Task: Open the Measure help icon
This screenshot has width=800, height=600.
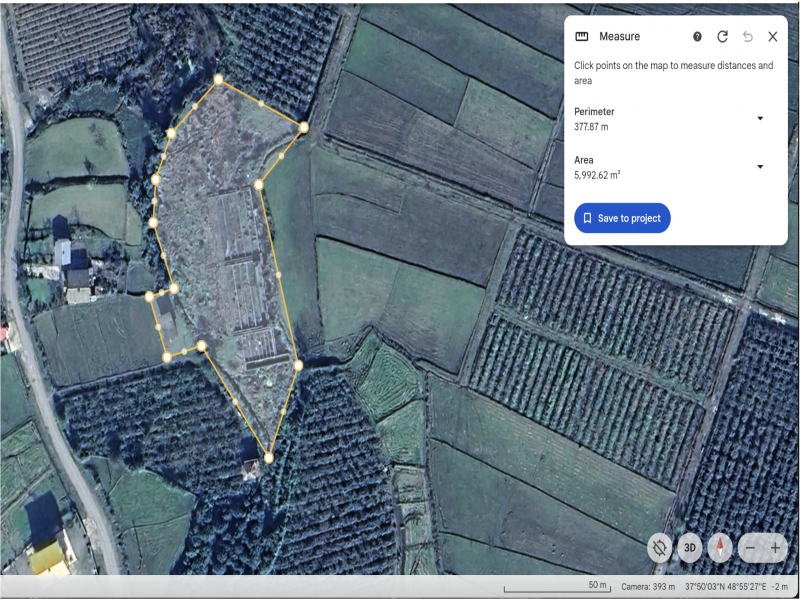Action: (697, 37)
